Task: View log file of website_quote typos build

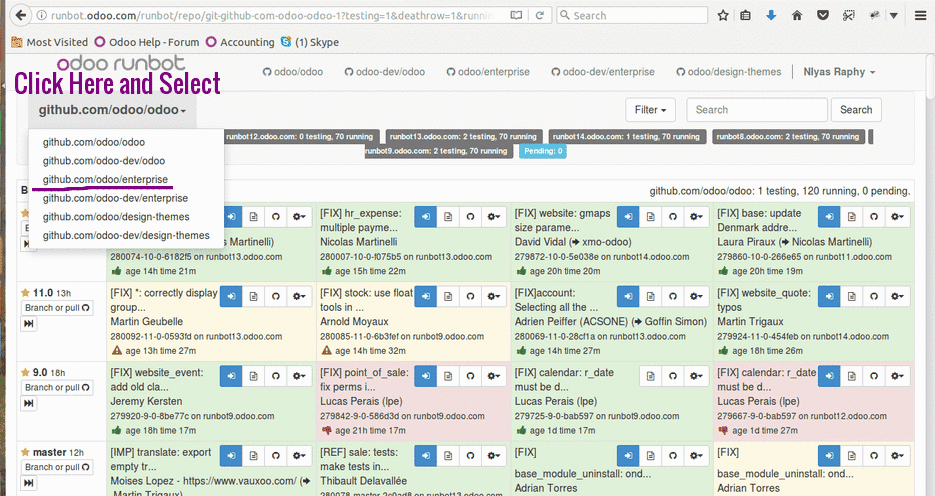Action: [852, 296]
